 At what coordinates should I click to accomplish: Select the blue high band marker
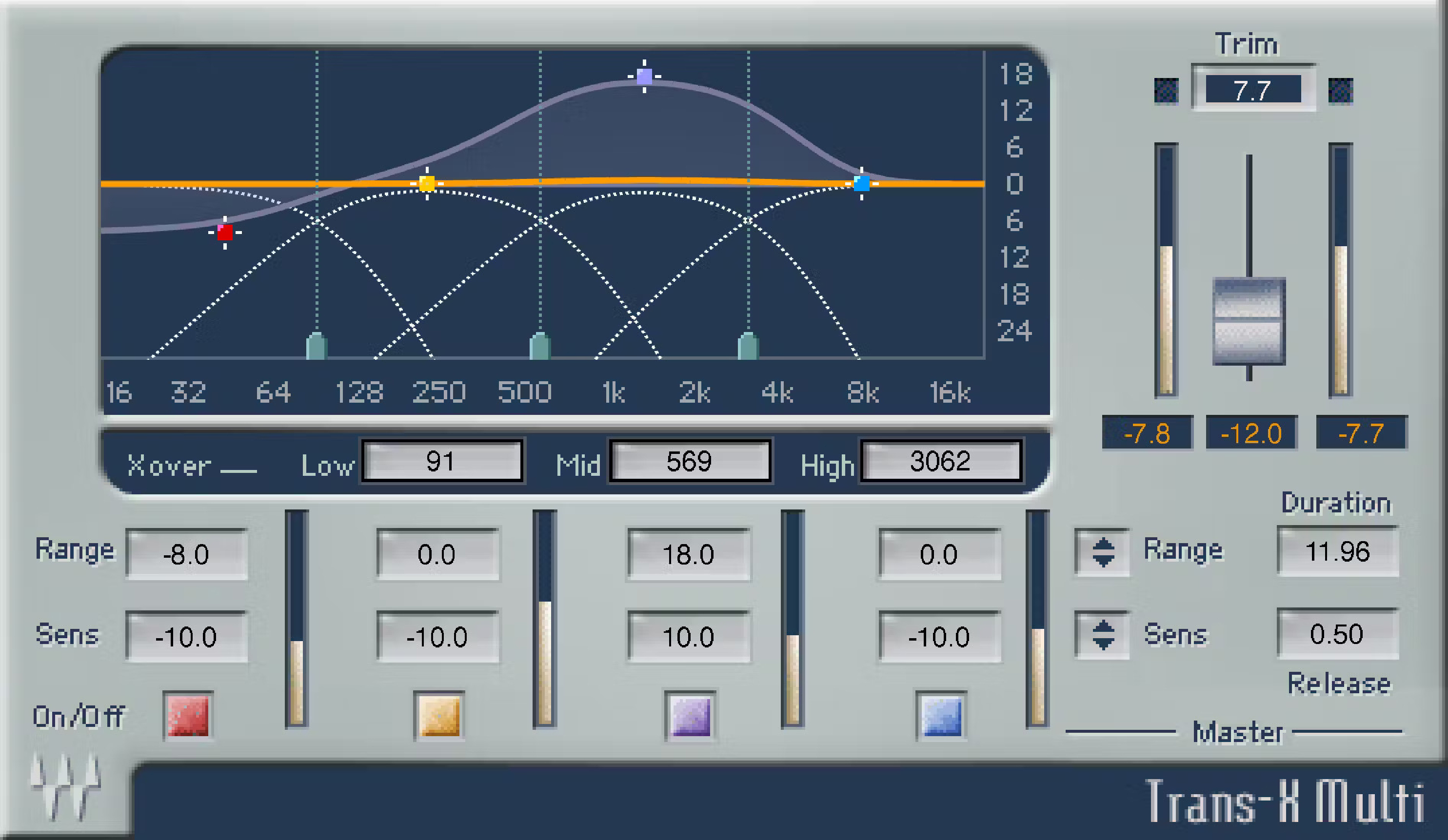pos(861,183)
